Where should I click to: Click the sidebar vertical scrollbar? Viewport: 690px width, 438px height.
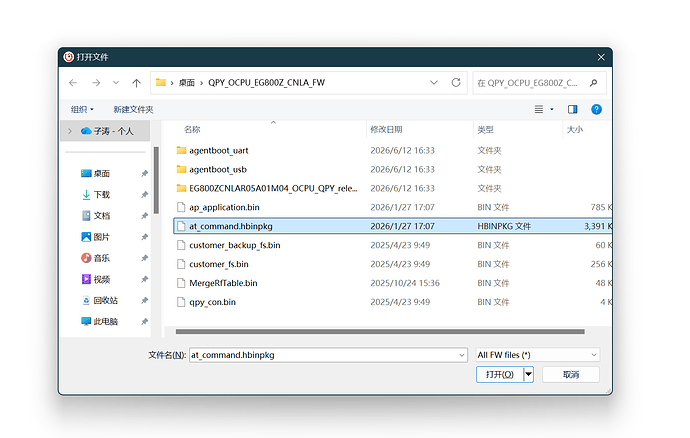(156, 180)
